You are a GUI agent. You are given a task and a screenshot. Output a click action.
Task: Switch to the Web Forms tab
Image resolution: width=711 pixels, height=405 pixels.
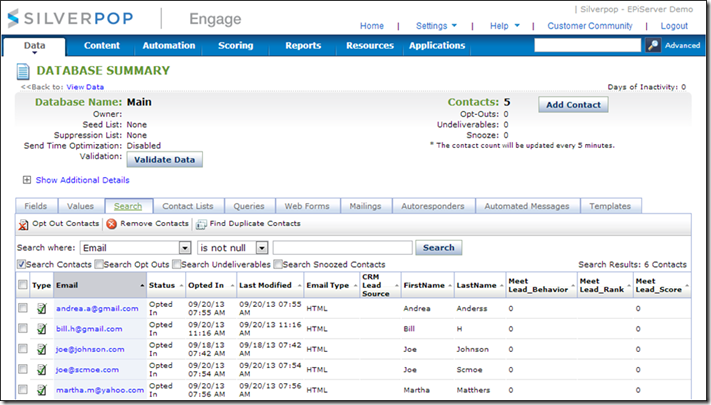tap(307, 206)
